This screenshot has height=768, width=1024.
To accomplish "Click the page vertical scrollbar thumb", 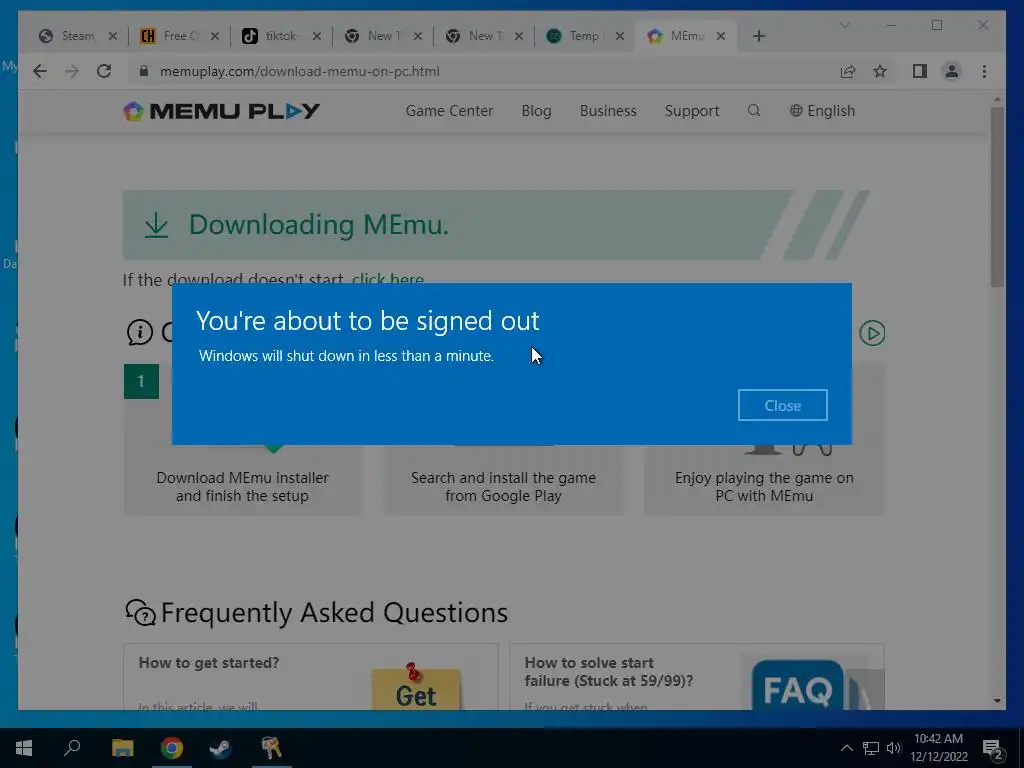I will coord(997,197).
